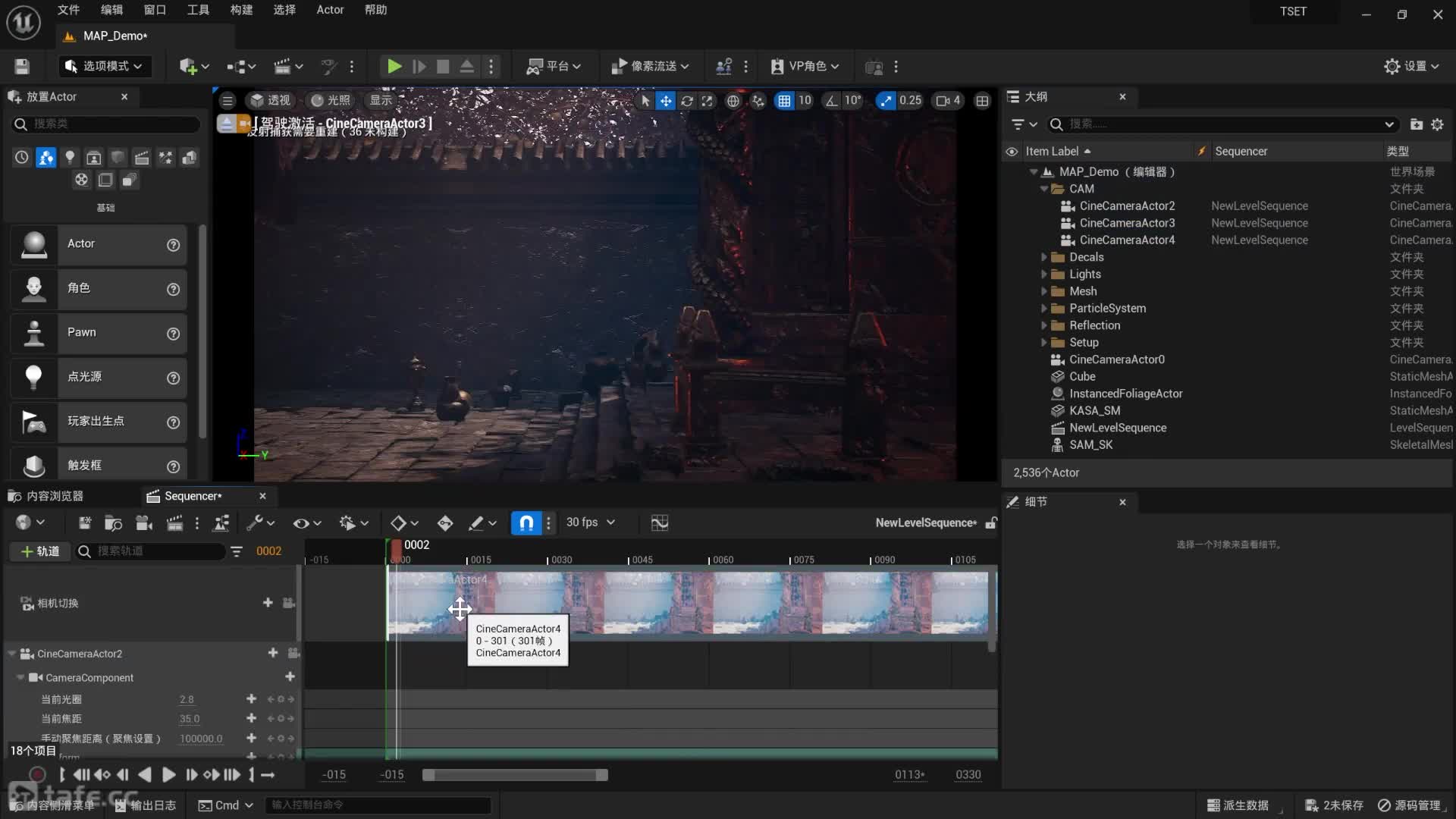Click the Eject button in the main toolbar
Viewport: 1456px width, 819px height.
tap(467, 67)
